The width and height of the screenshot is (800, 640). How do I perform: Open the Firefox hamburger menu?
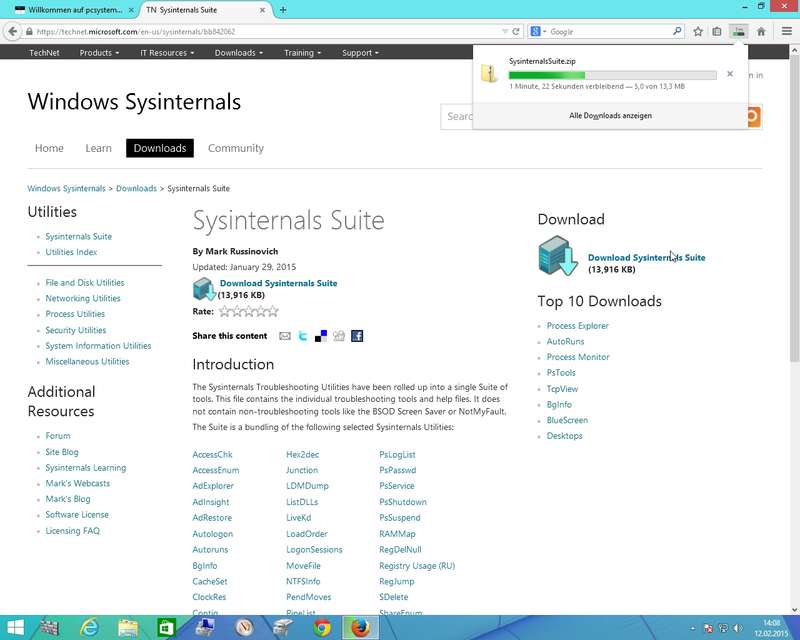787,32
